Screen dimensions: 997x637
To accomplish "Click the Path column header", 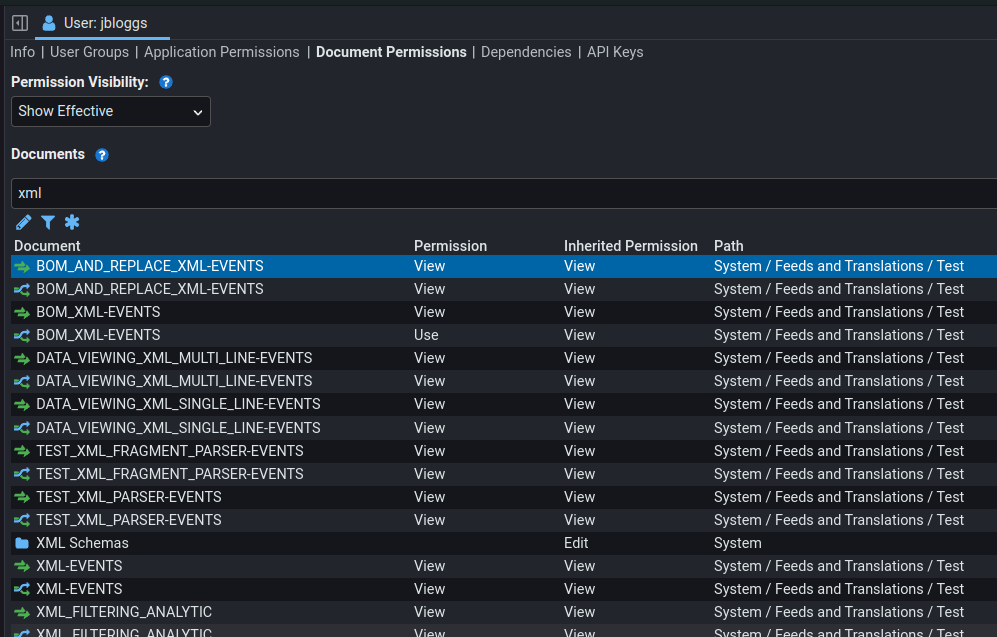I will [x=728, y=246].
